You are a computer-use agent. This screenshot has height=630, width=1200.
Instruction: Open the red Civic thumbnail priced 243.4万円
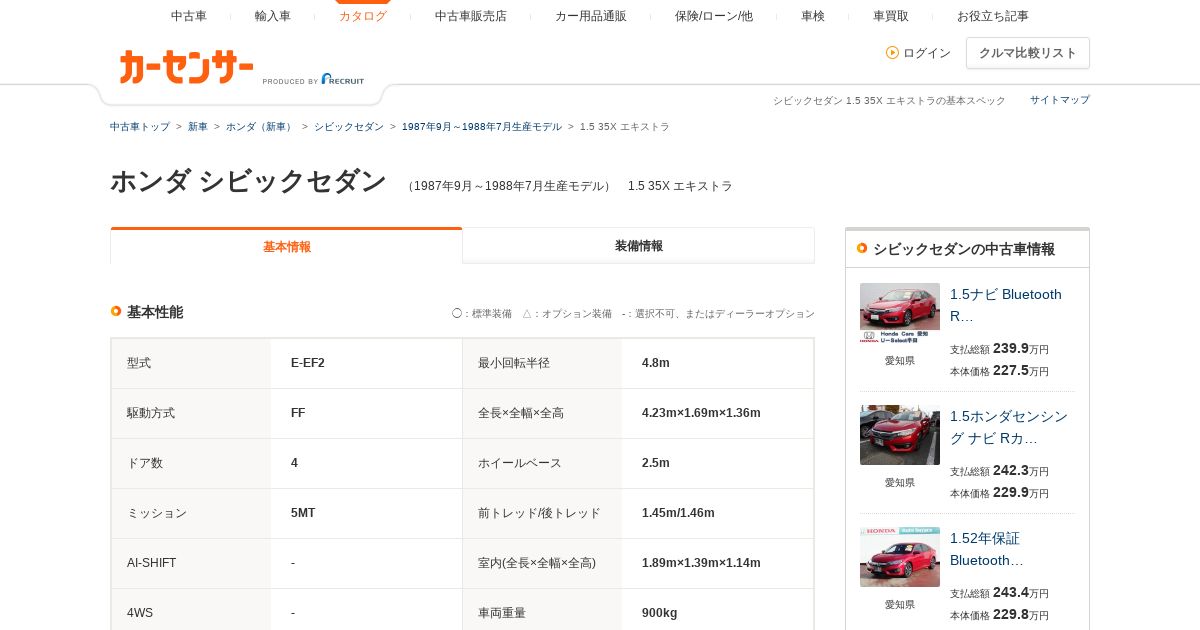(x=900, y=557)
